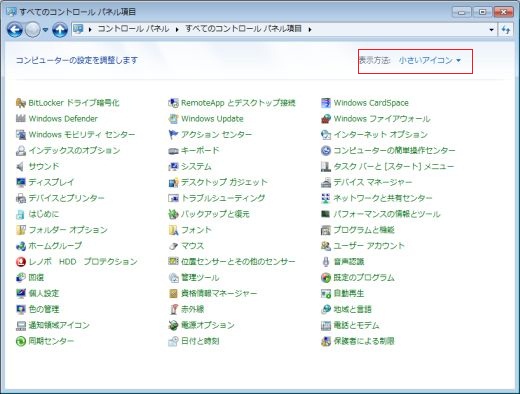This screenshot has height=394, width=520.
Task: Click the Windows Defender icon
Action: click(x=21, y=119)
